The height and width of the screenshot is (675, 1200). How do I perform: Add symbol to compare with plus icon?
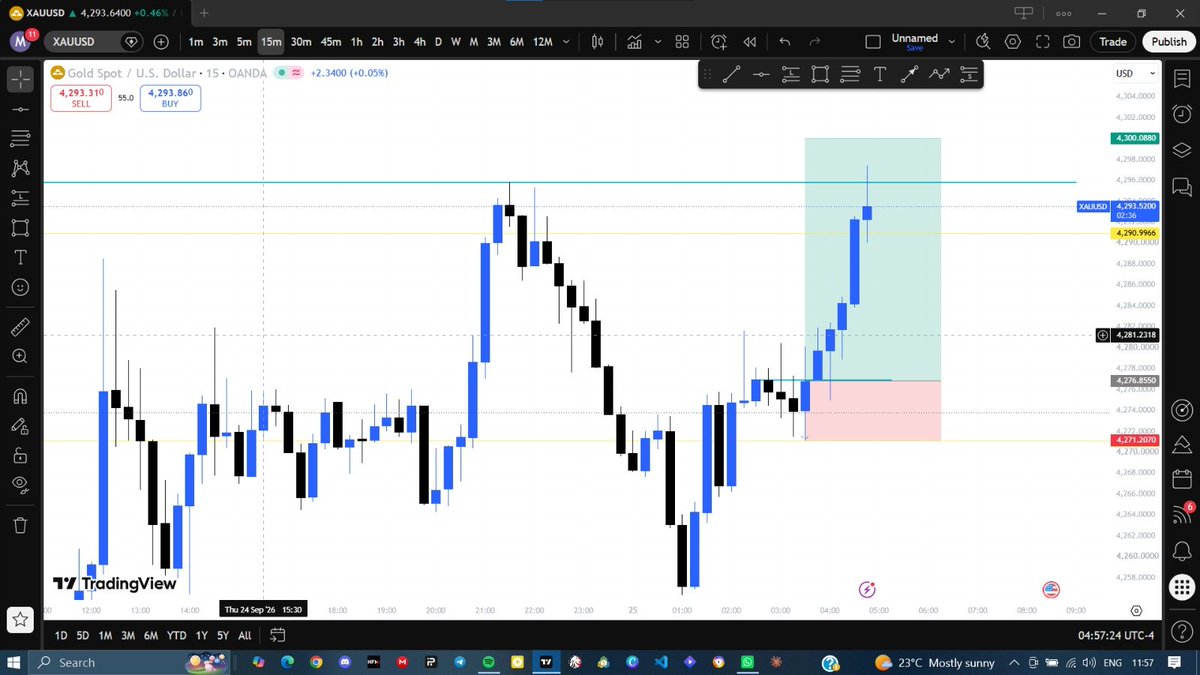[162, 42]
